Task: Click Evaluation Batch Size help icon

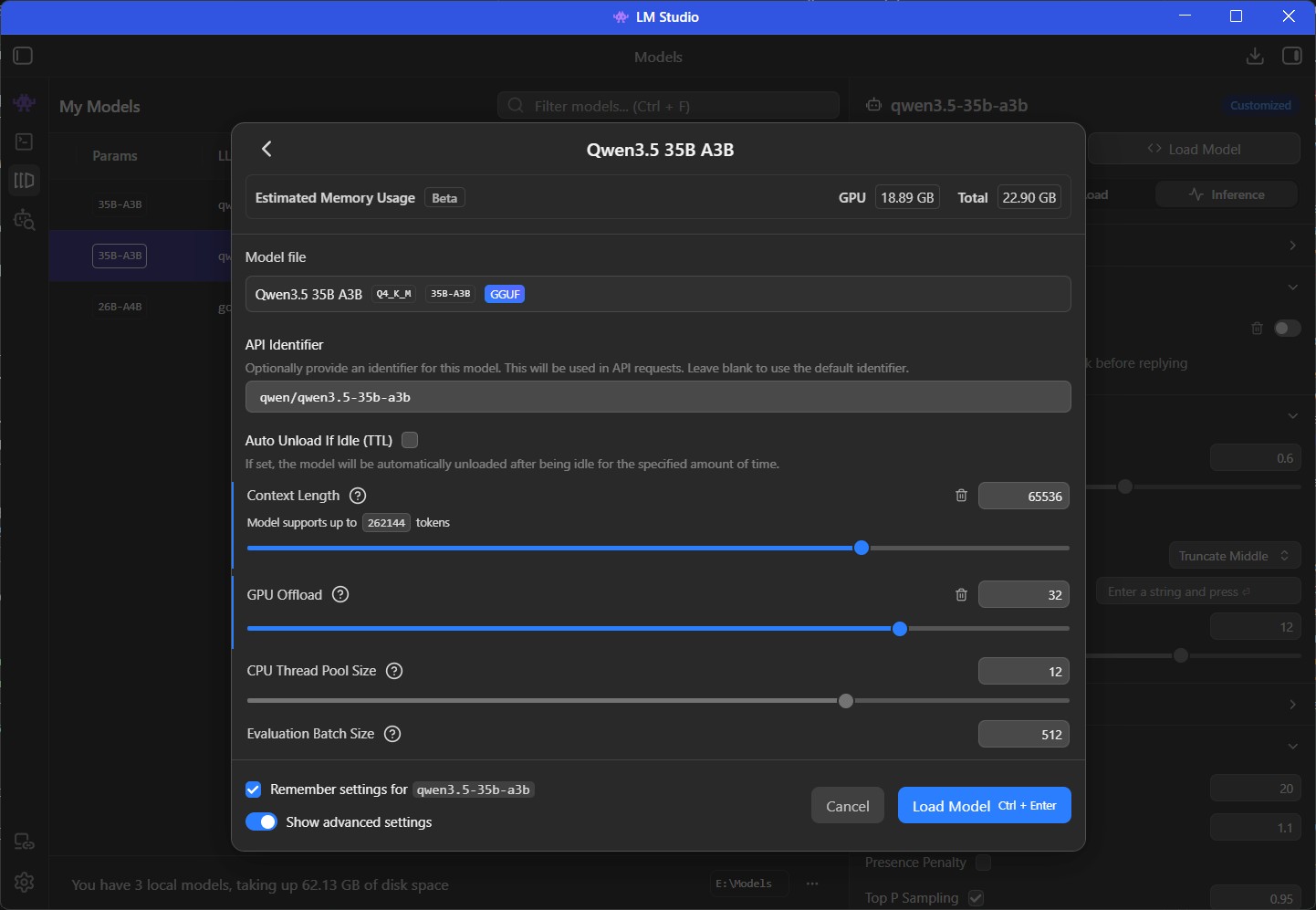Action: [x=392, y=734]
